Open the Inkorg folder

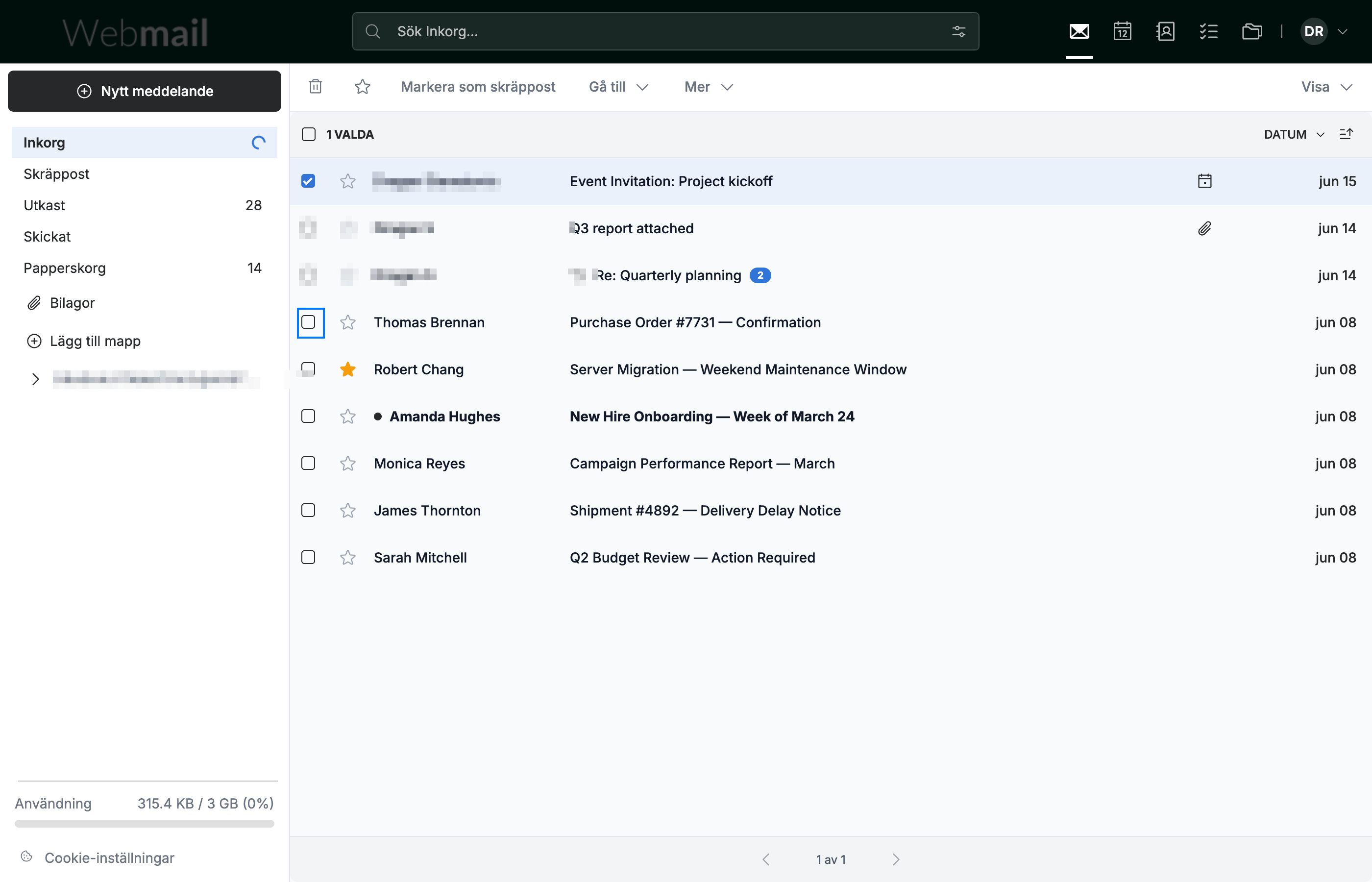(x=144, y=143)
